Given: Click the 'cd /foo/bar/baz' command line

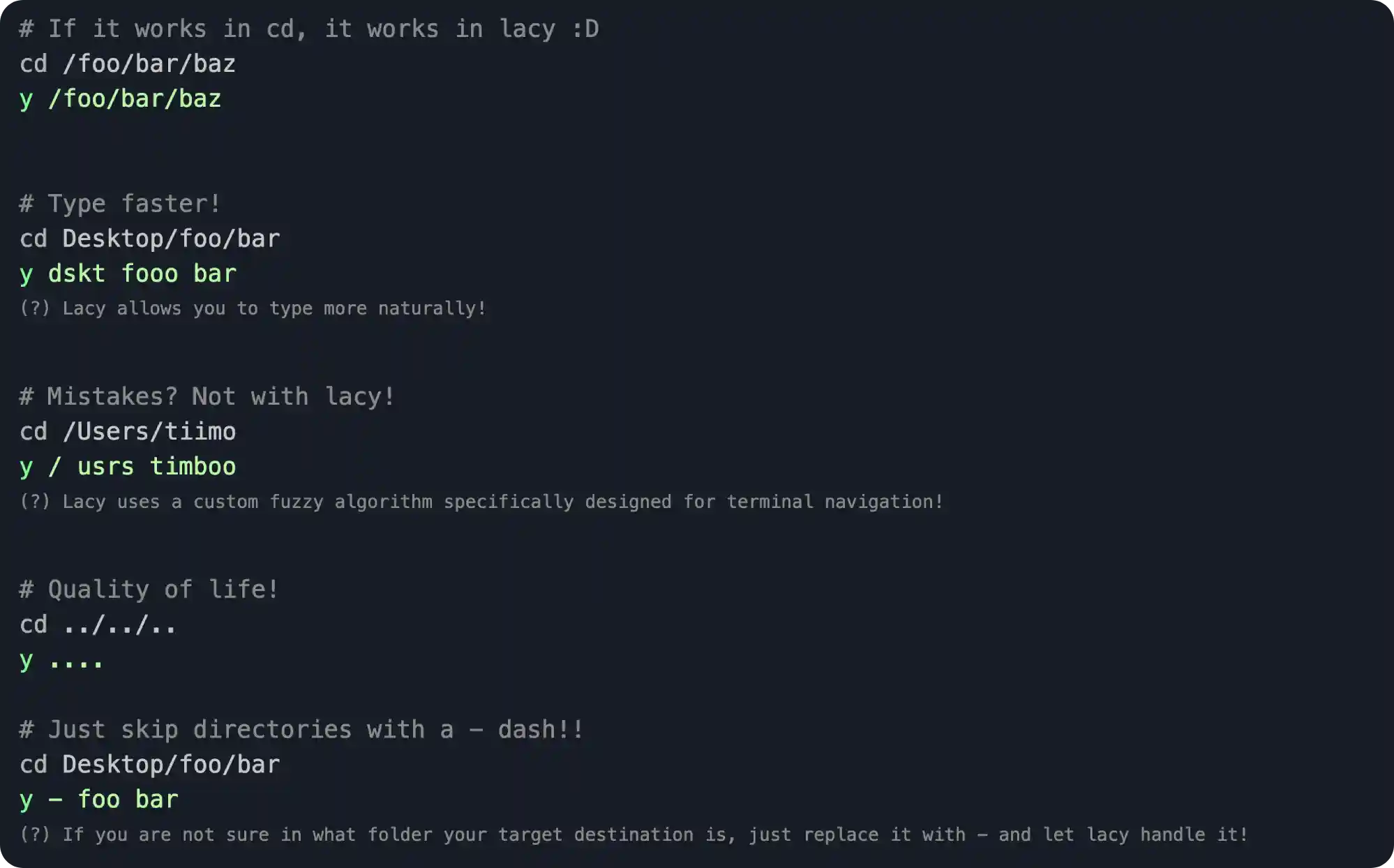Looking at the screenshot, I should pyautogui.click(x=128, y=64).
